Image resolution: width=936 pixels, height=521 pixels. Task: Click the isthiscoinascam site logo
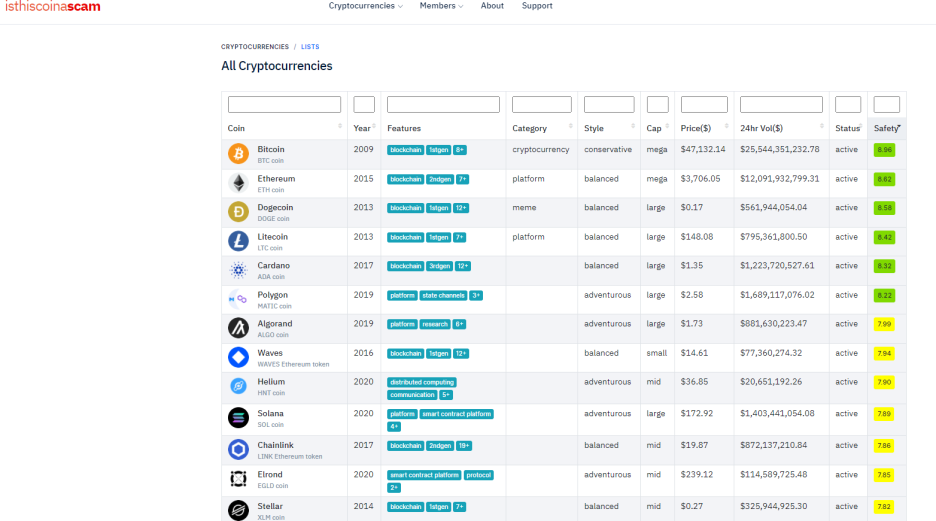point(53,7)
